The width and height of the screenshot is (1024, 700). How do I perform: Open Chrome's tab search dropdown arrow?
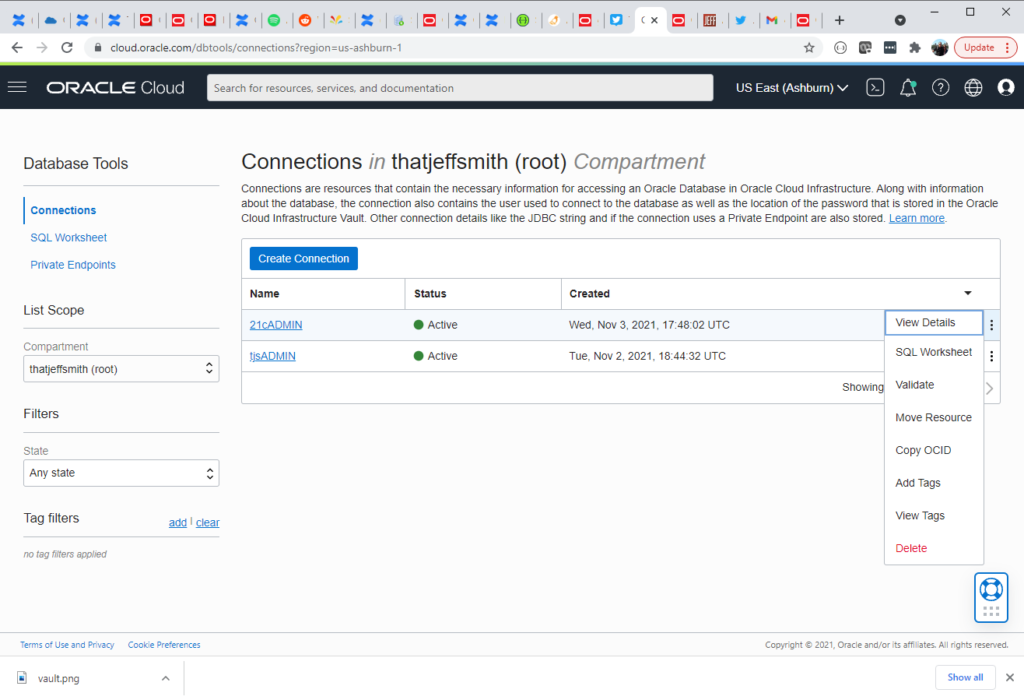900,20
